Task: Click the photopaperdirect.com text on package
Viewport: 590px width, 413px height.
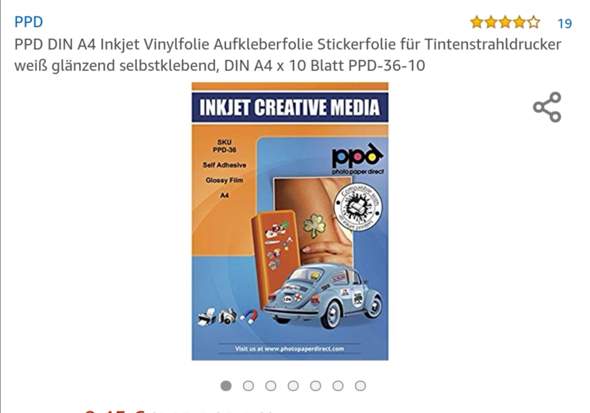Action: (289, 349)
